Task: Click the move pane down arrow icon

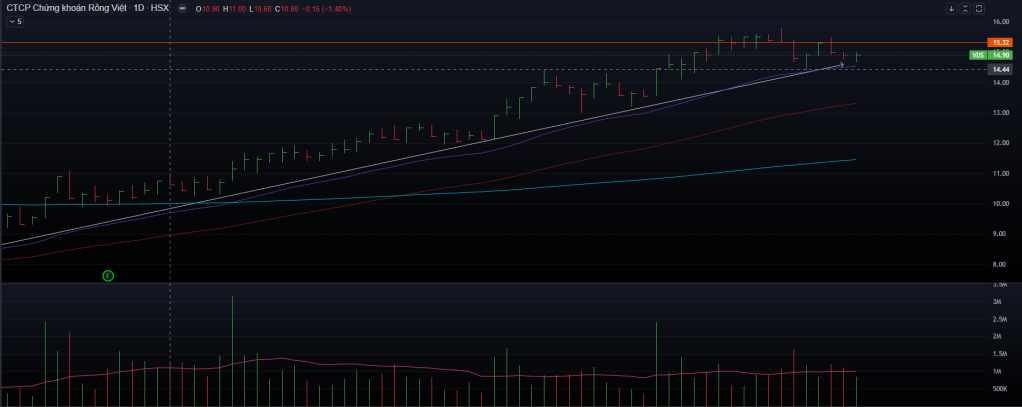Action: 951,9
